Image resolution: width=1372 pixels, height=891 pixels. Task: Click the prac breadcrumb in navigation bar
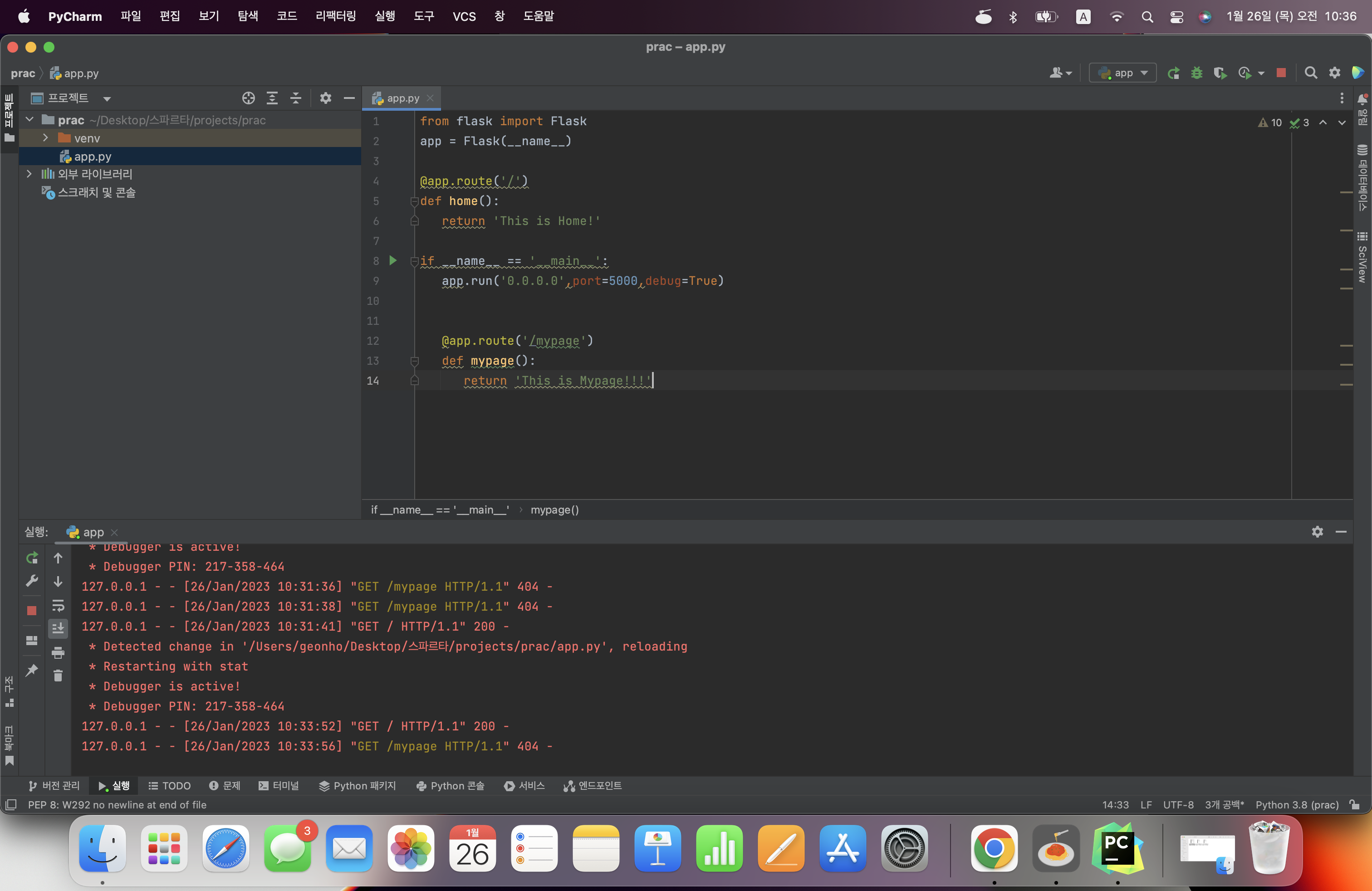(x=23, y=73)
